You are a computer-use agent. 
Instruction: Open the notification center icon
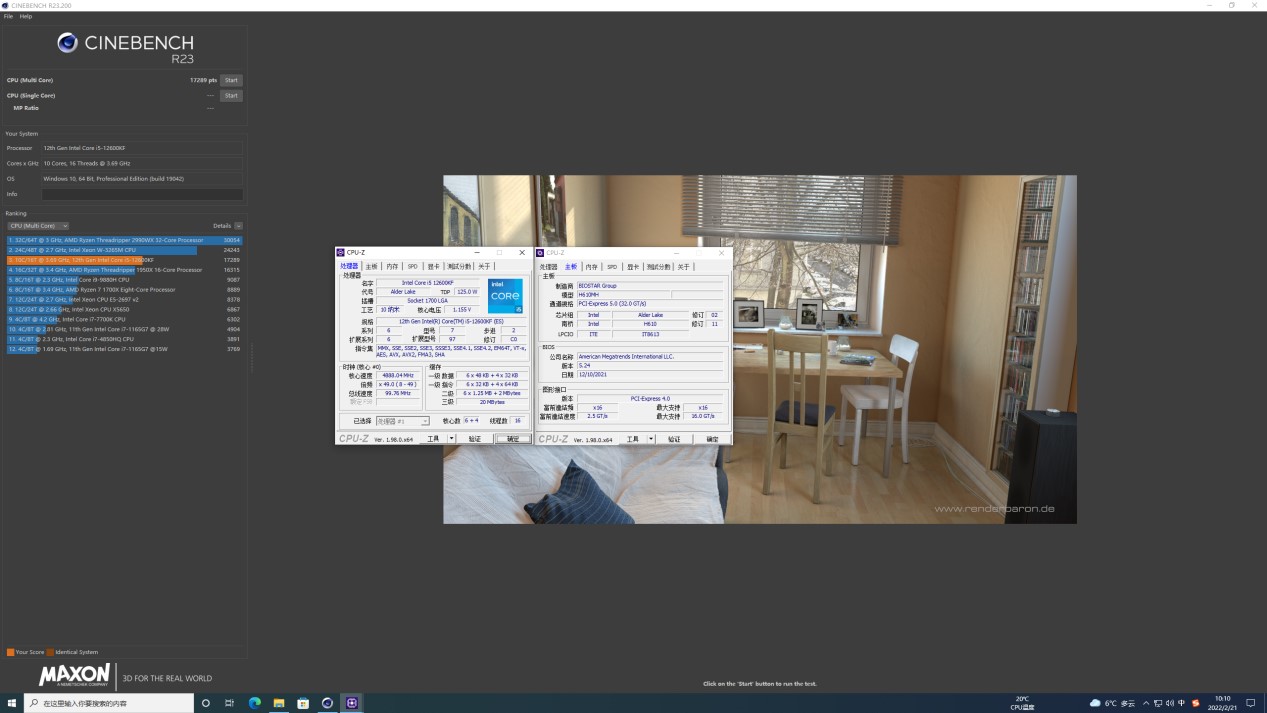[1251, 703]
